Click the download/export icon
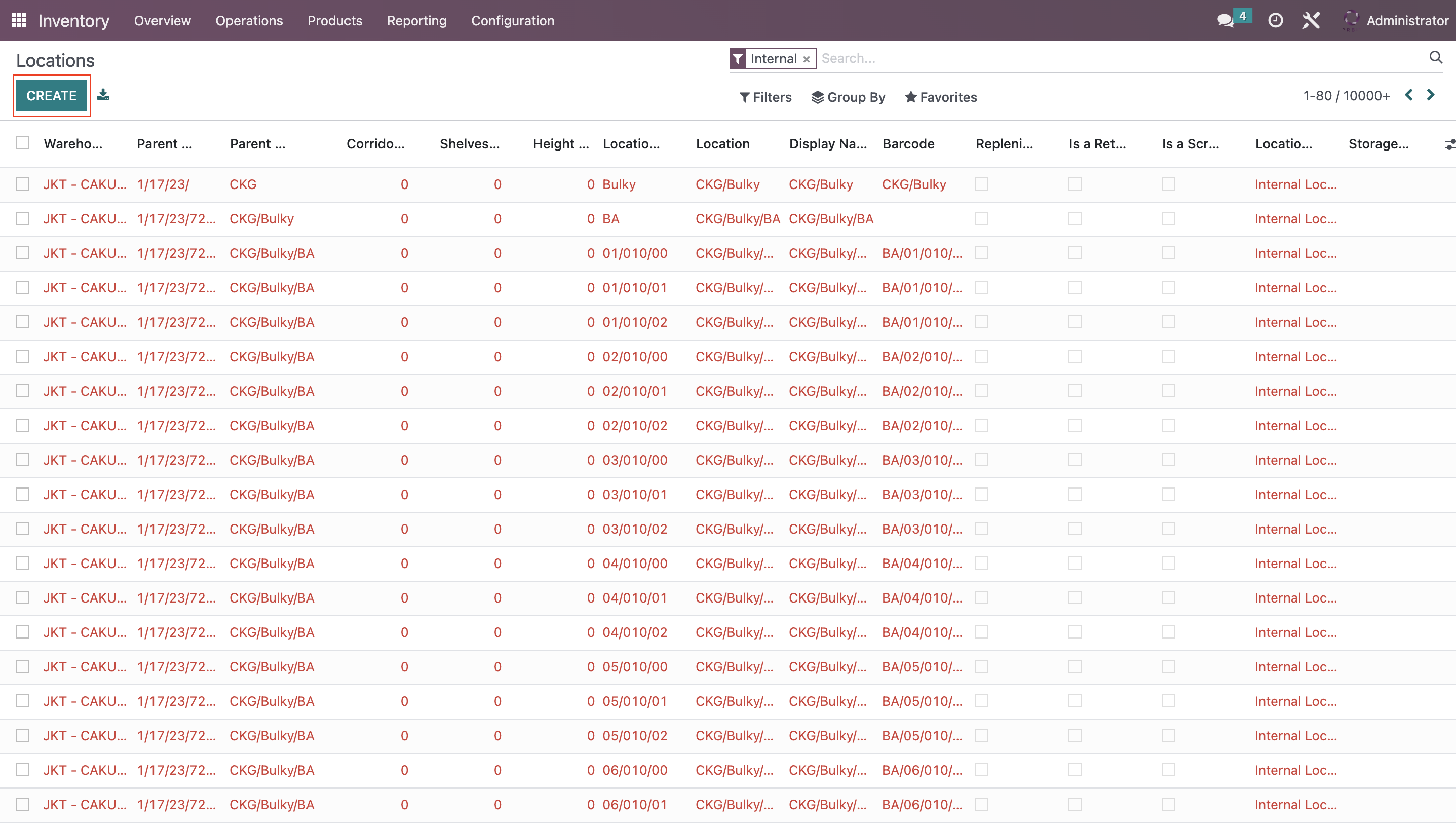 103,95
